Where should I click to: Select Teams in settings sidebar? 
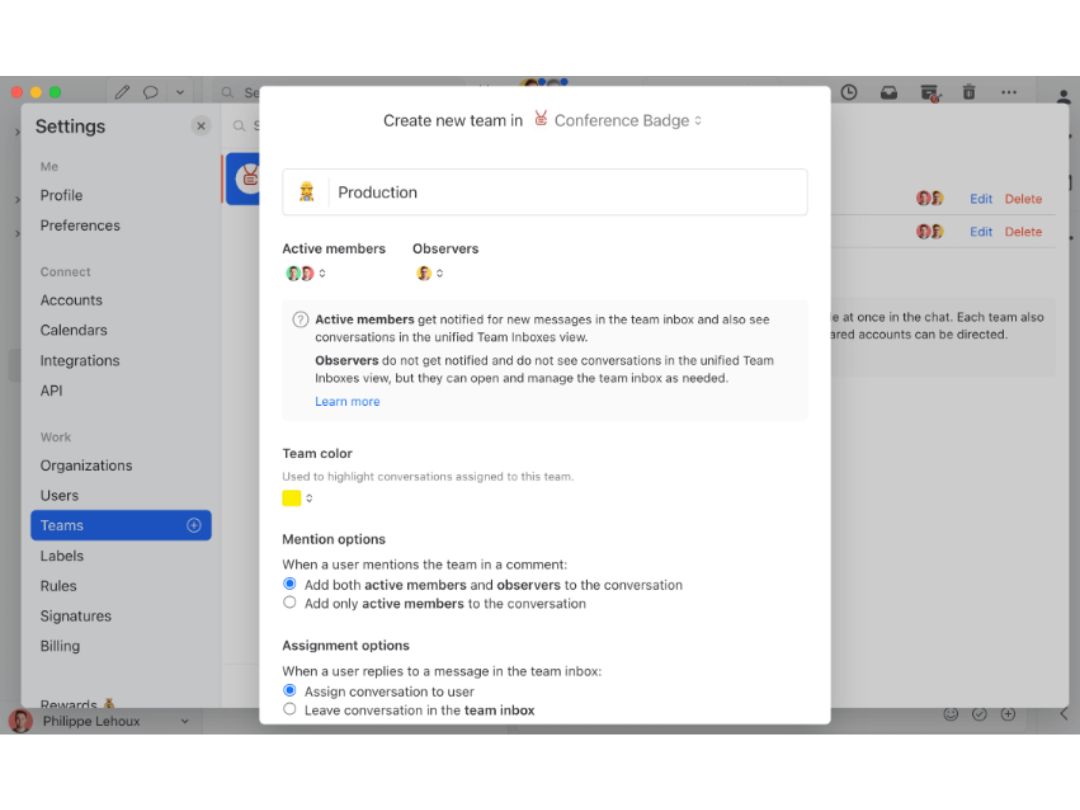coord(121,526)
